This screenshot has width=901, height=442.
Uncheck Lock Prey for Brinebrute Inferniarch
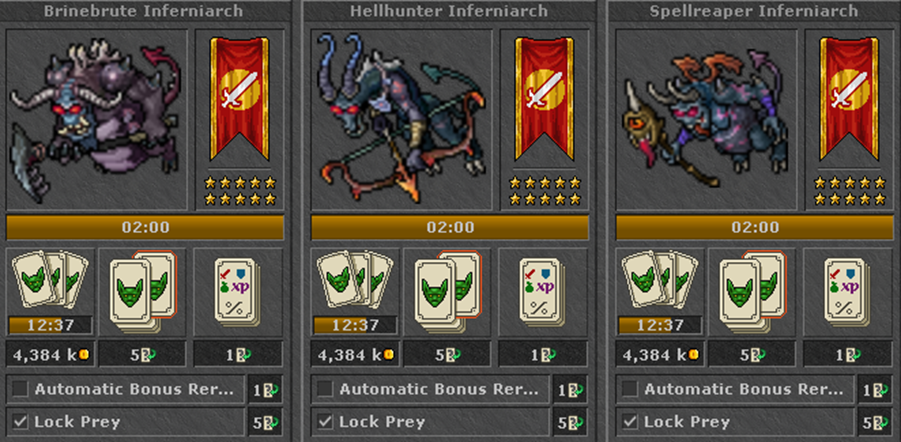[x=21, y=422]
